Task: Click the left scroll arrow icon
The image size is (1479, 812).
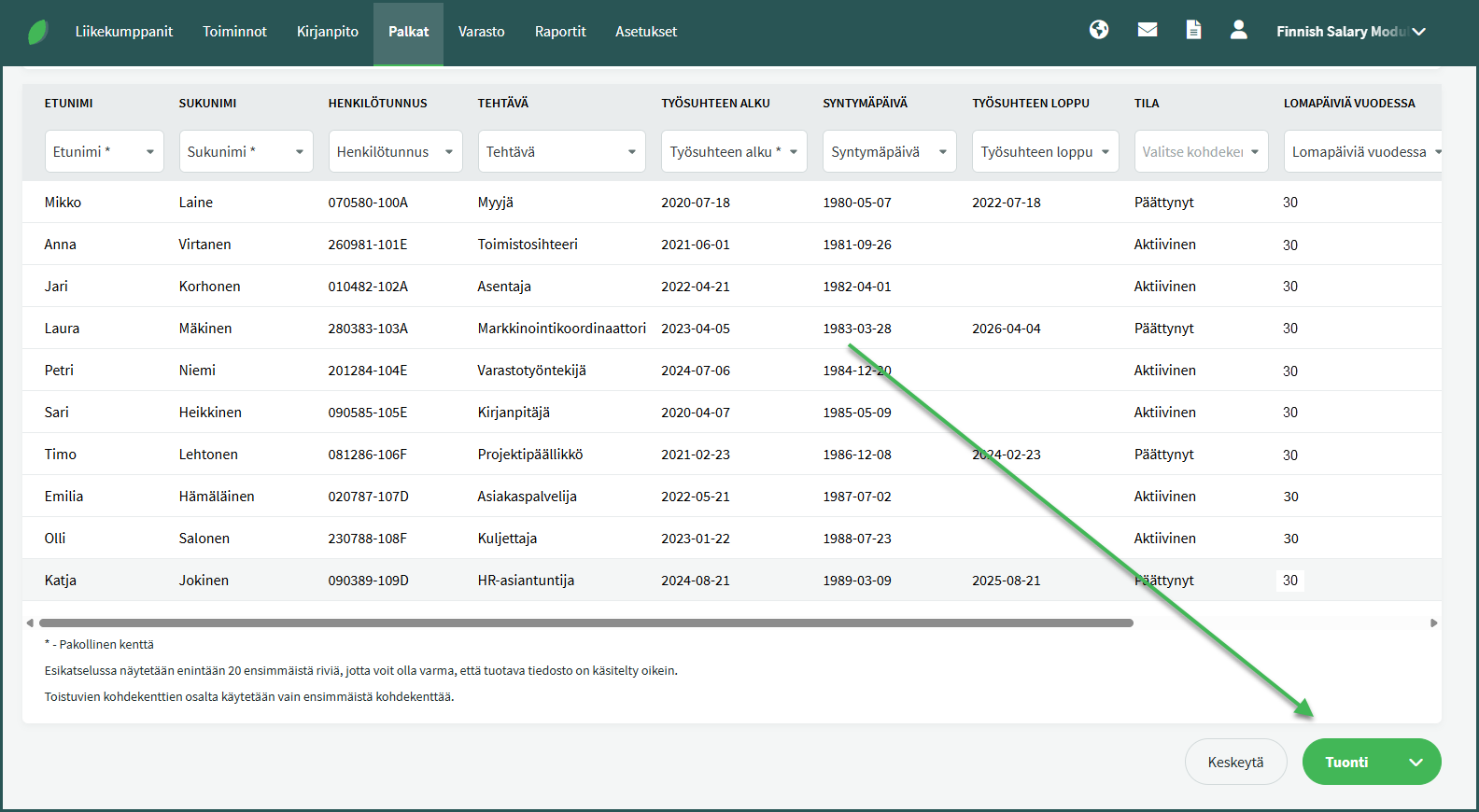Action: (x=30, y=623)
